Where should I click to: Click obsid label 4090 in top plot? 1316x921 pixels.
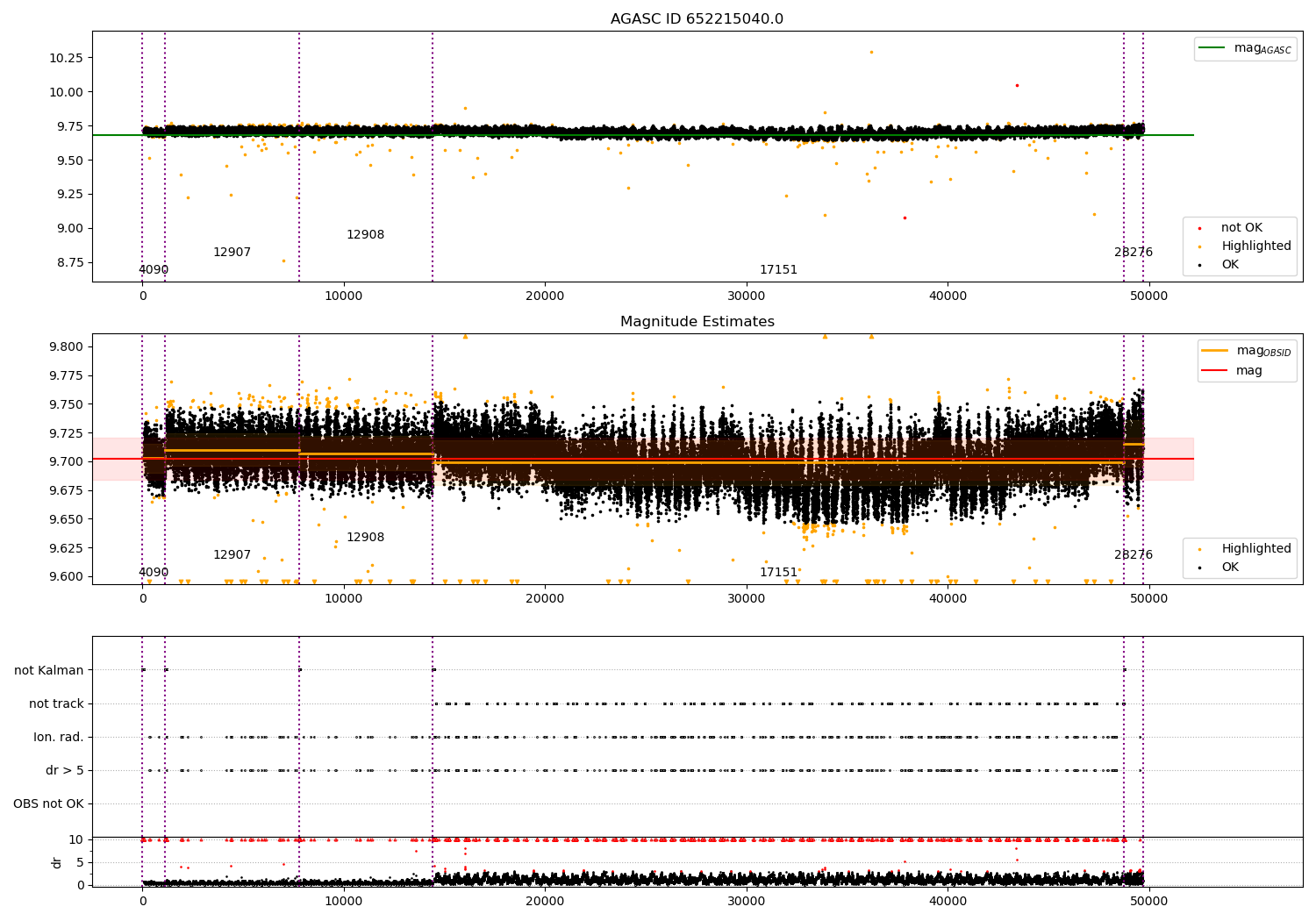(x=154, y=270)
